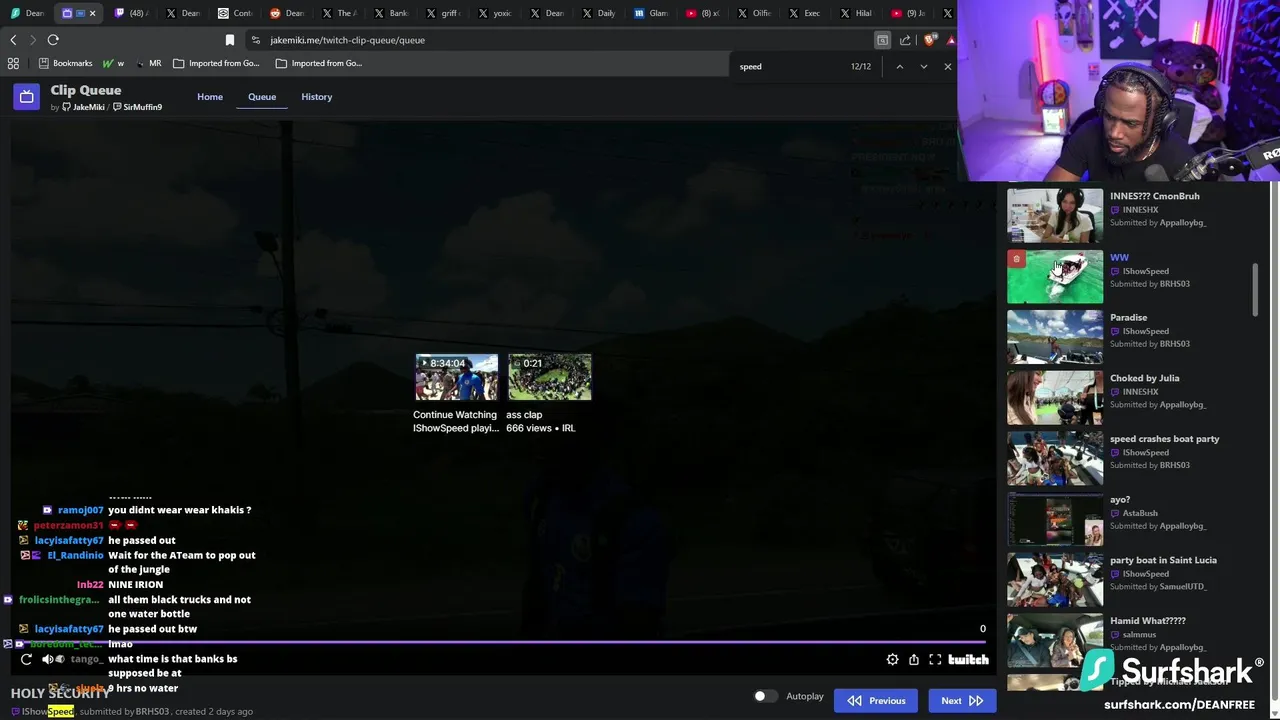Select the Continue Watching IShowSpeed thumbnail
This screenshot has width=1280, height=720.
(457, 377)
